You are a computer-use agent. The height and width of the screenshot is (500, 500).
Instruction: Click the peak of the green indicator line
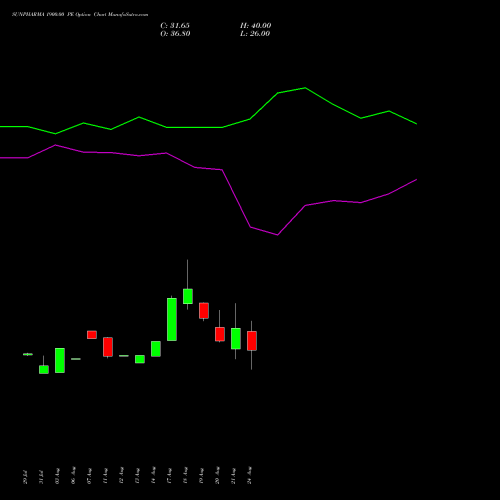(x=305, y=88)
